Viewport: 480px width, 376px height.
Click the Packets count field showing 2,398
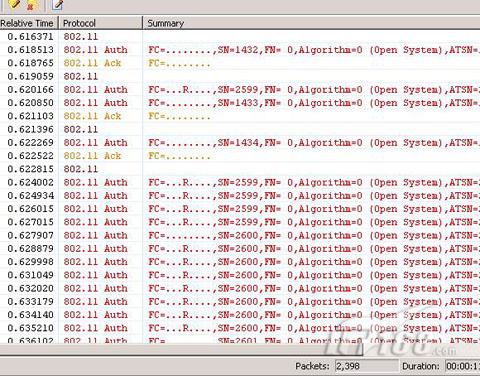(366, 366)
